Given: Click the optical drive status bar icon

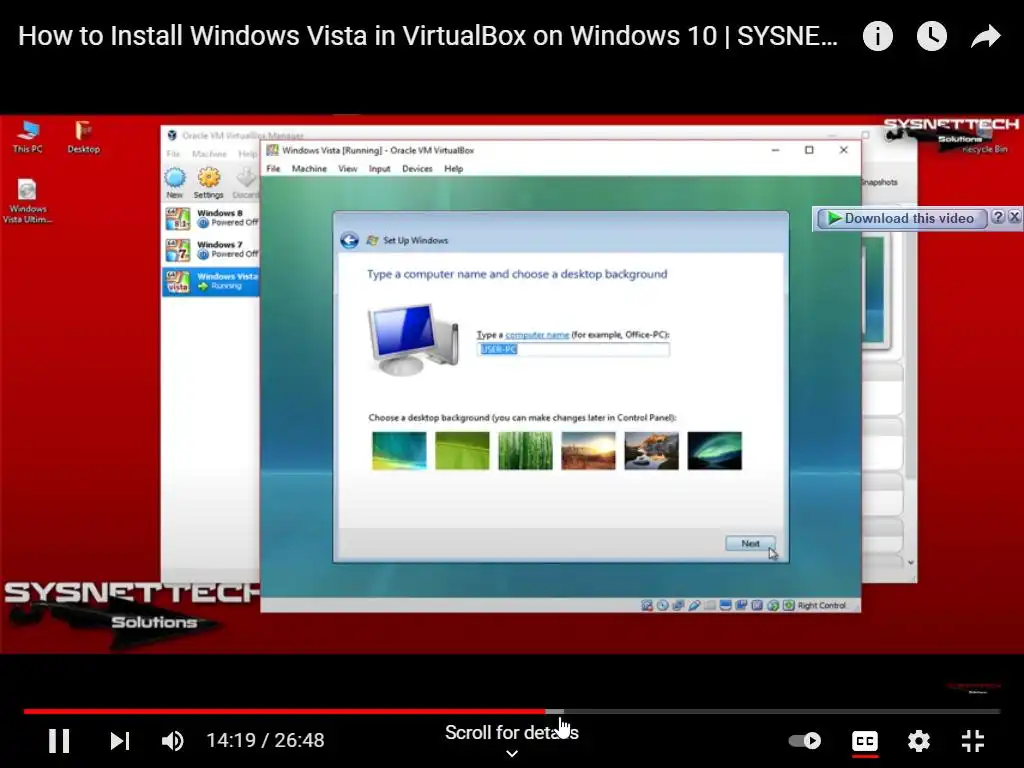Looking at the screenshot, I should click(x=662, y=605).
